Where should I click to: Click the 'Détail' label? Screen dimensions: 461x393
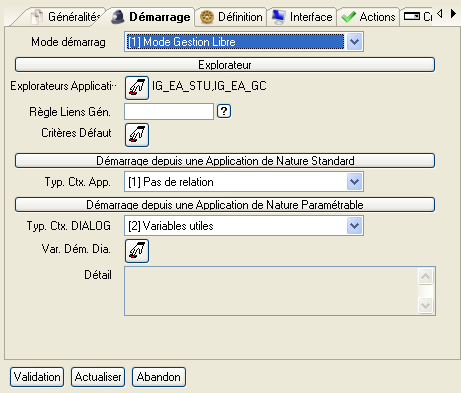coord(98,275)
